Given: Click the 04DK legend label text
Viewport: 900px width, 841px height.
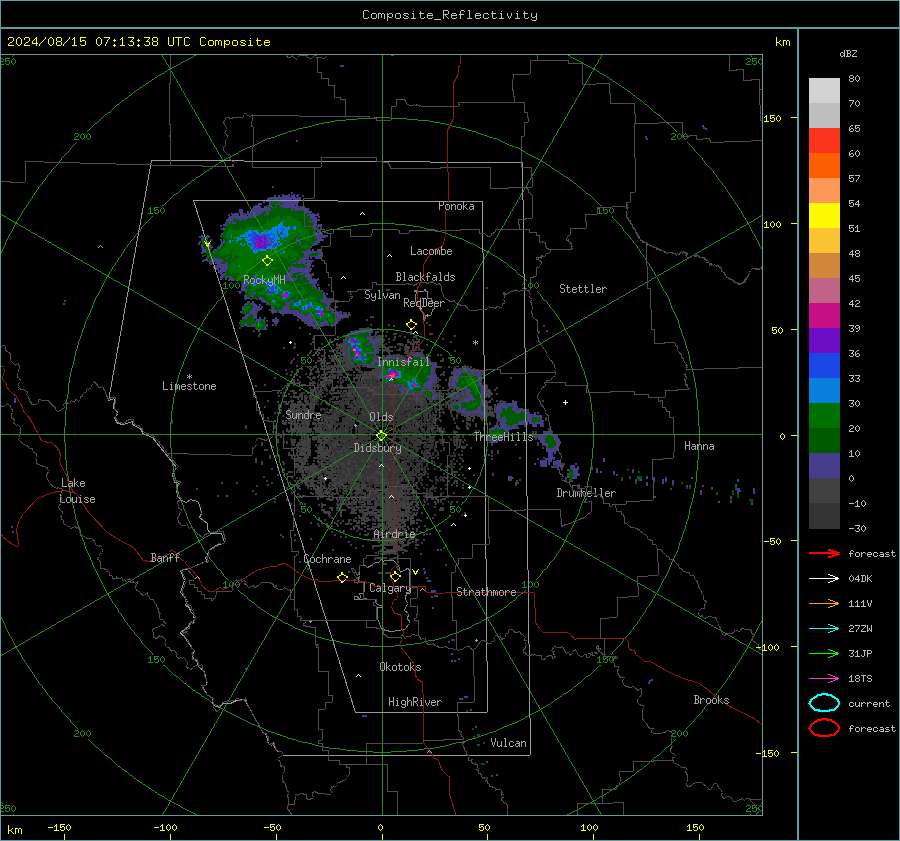Looking at the screenshot, I should [860, 579].
